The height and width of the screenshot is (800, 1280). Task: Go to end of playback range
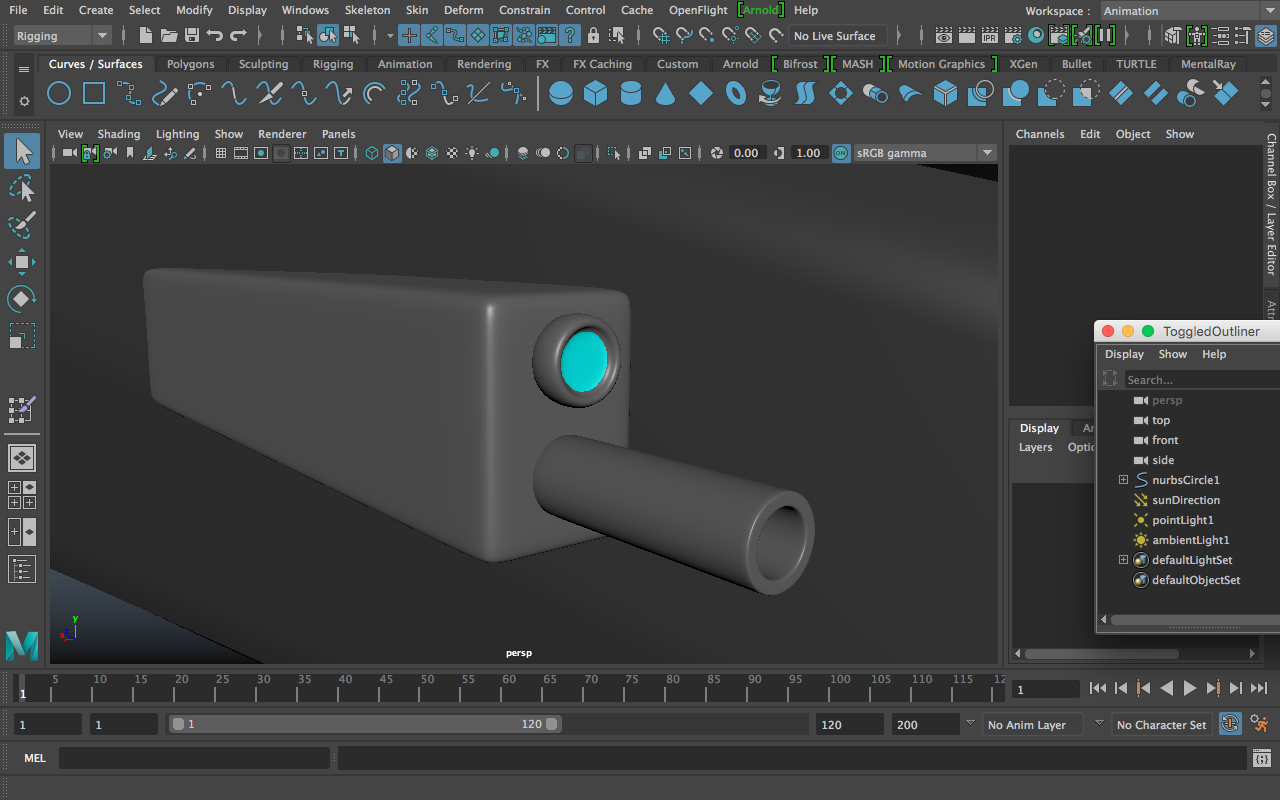click(x=1259, y=688)
